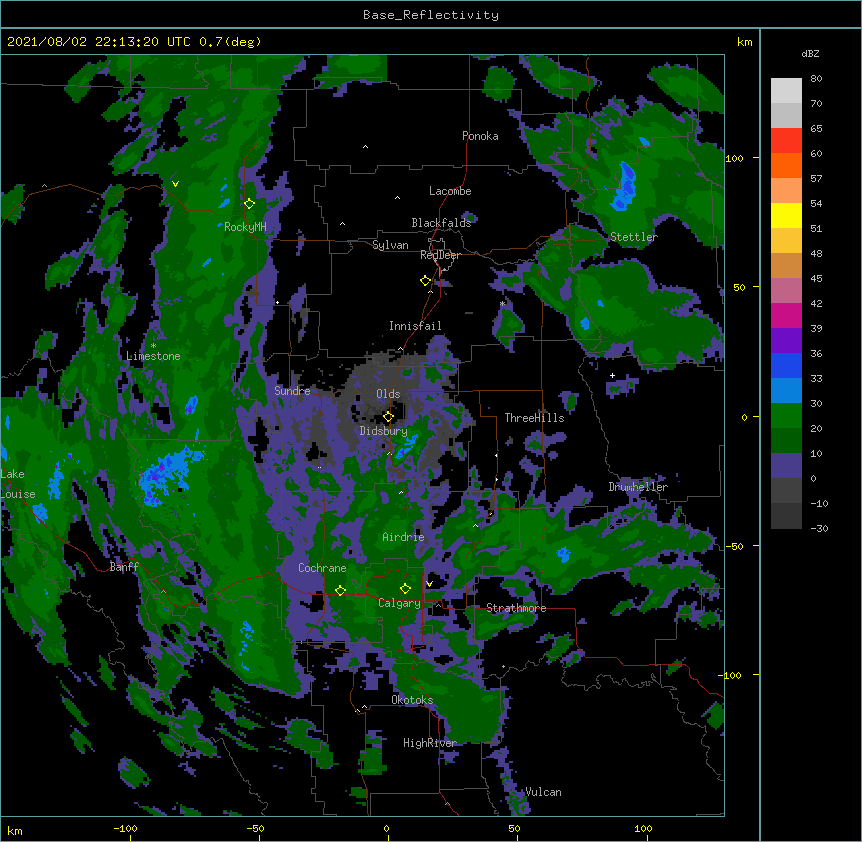Click the Calgary city label

tap(399, 603)
